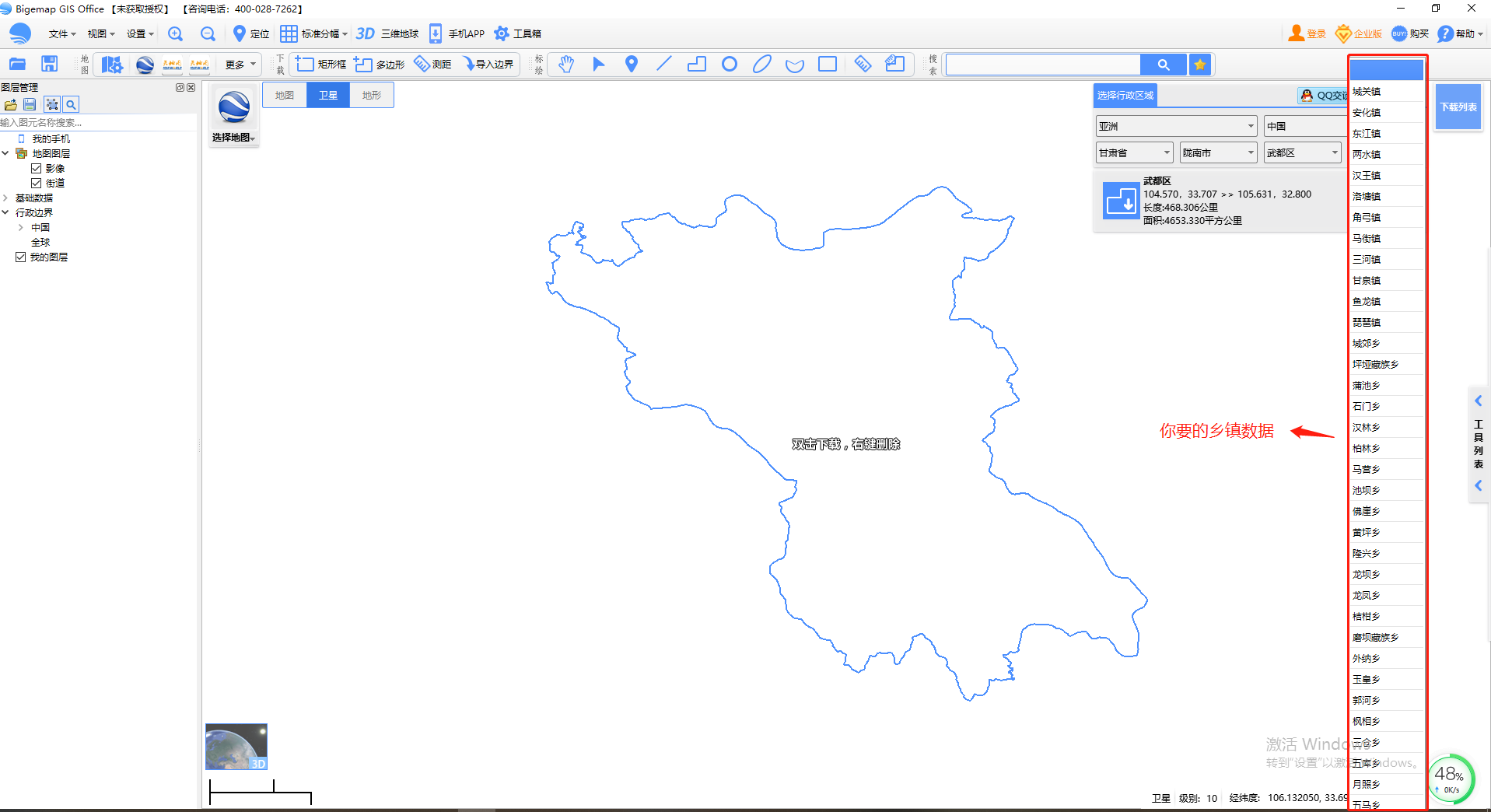Open the 亚洲 continent dropdown
Screen dimensions: 1491x812
[1176, 126]
